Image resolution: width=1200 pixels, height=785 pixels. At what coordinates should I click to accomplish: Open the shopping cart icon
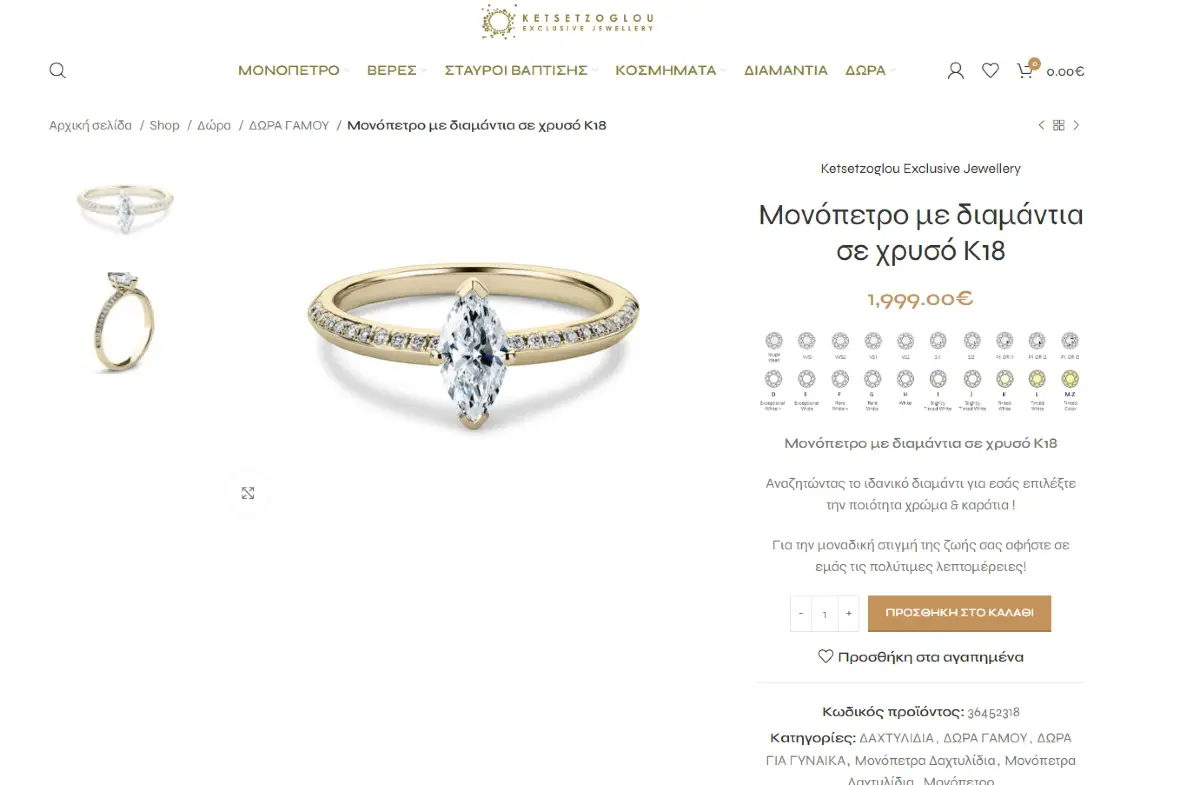pos(1025,70)
